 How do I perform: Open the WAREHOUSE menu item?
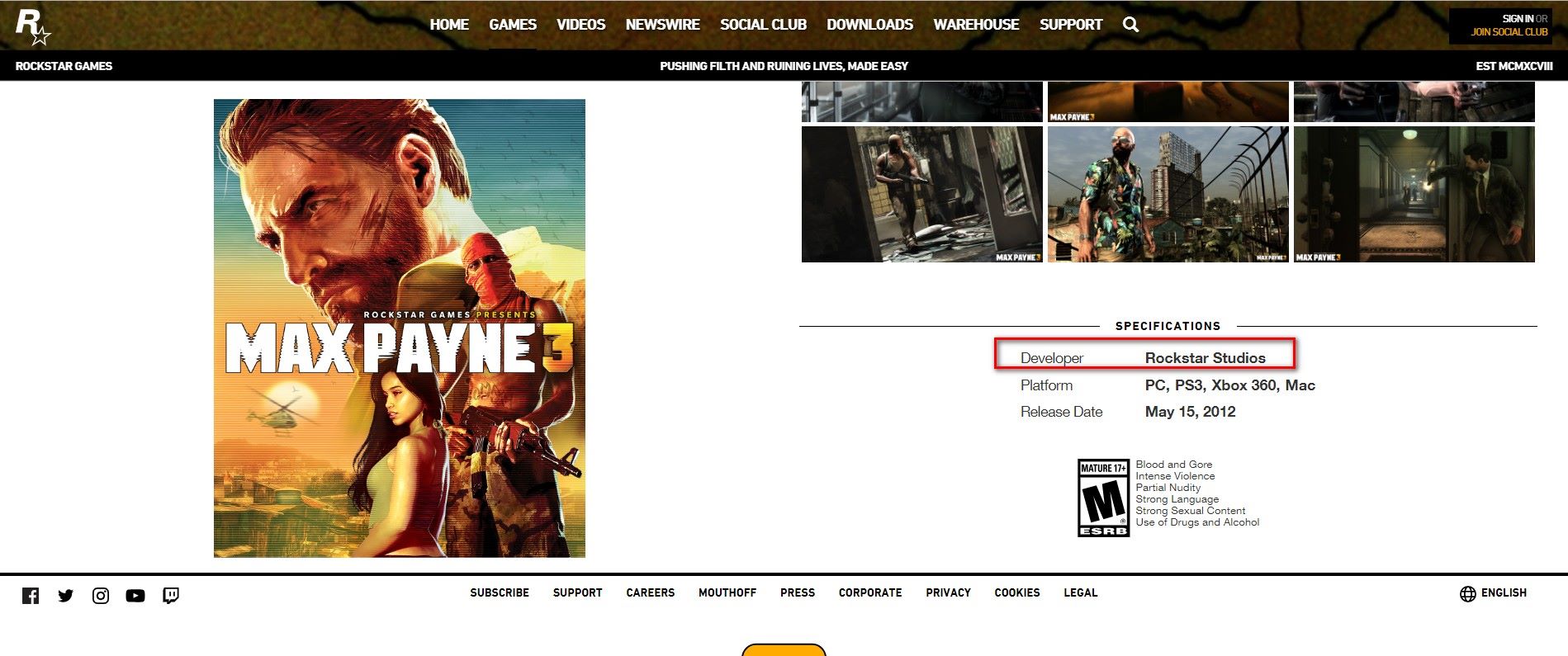[976, 25]
